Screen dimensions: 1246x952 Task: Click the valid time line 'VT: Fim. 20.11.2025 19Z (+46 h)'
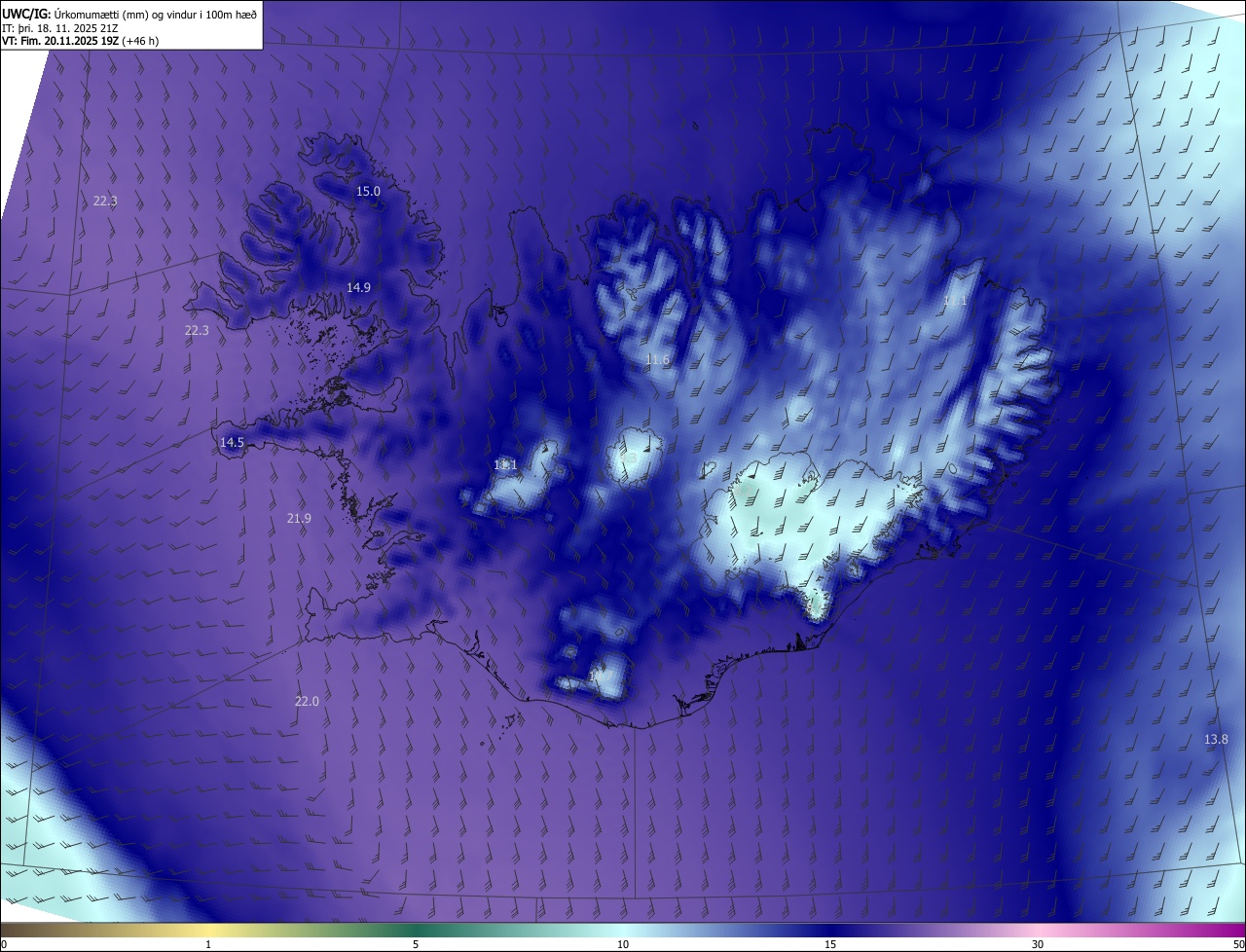(x=81, y=41)
